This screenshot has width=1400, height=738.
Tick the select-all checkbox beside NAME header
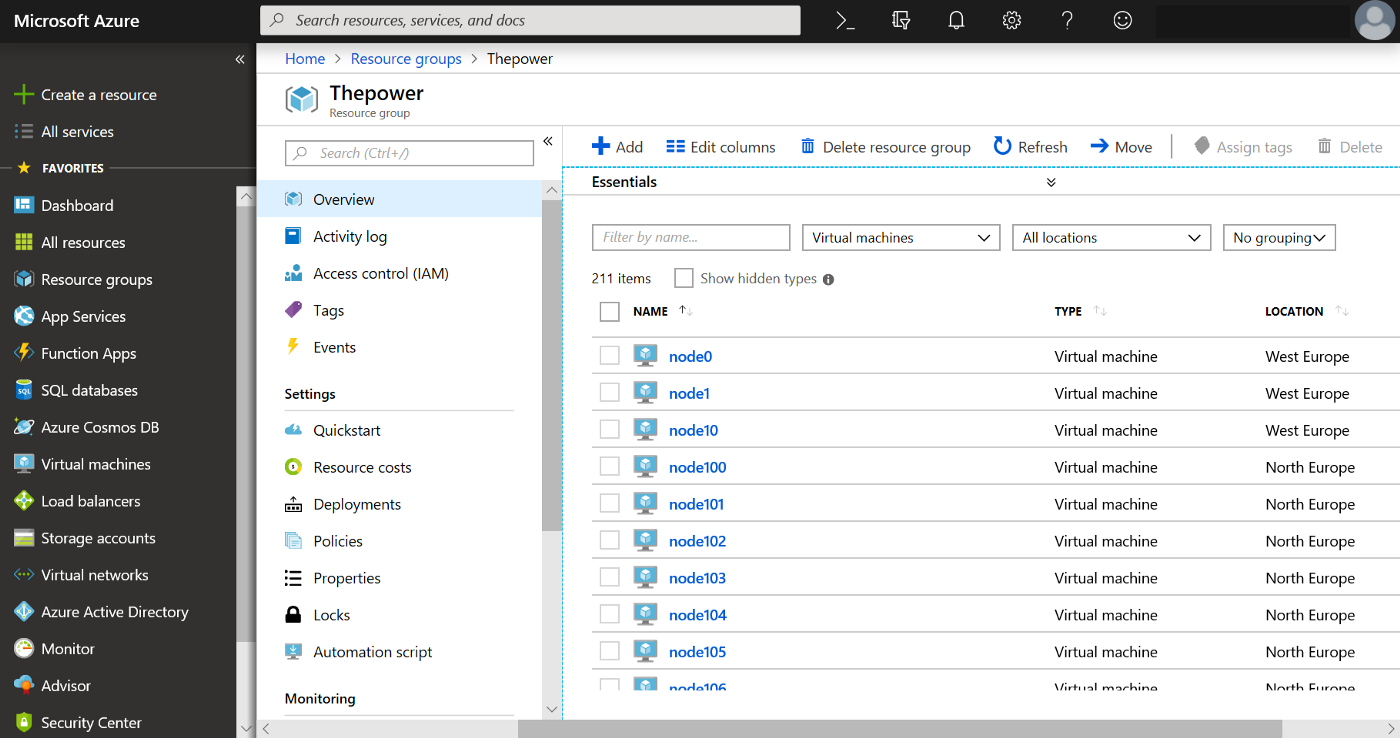tap(610, 312)
